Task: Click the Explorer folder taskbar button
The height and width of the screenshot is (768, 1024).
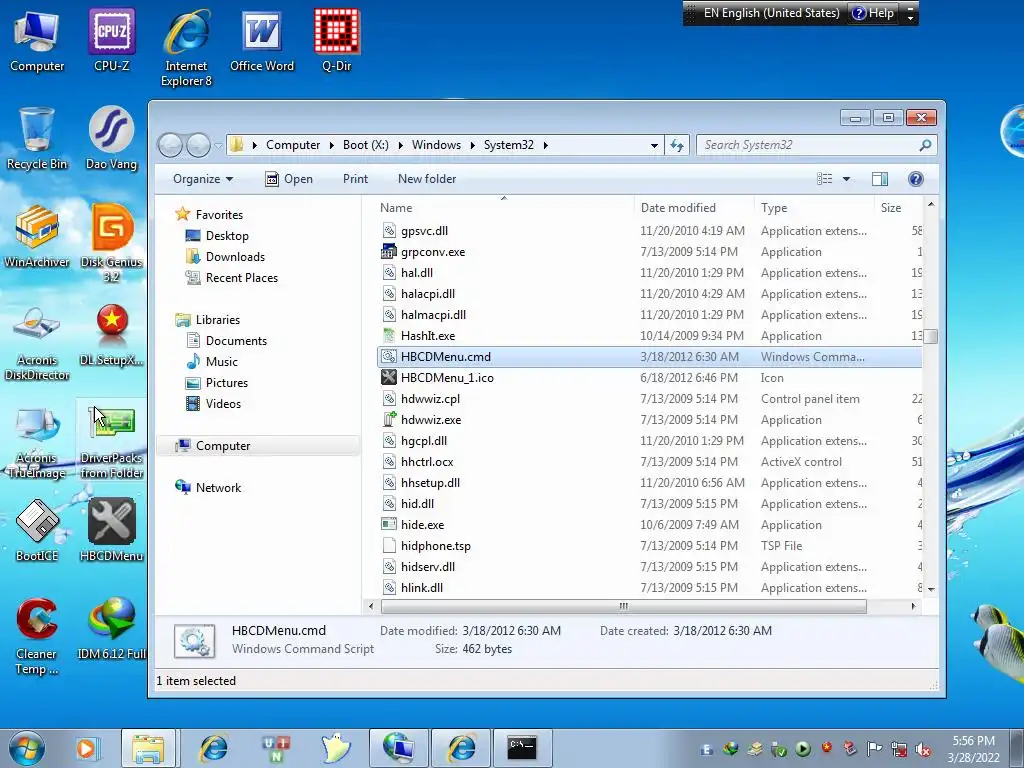Action: [148, 748]
